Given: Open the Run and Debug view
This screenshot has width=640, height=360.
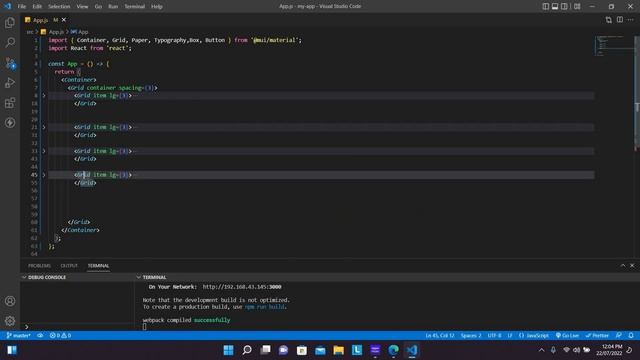Looking at the screenshot, I should [x=10, y=83].
